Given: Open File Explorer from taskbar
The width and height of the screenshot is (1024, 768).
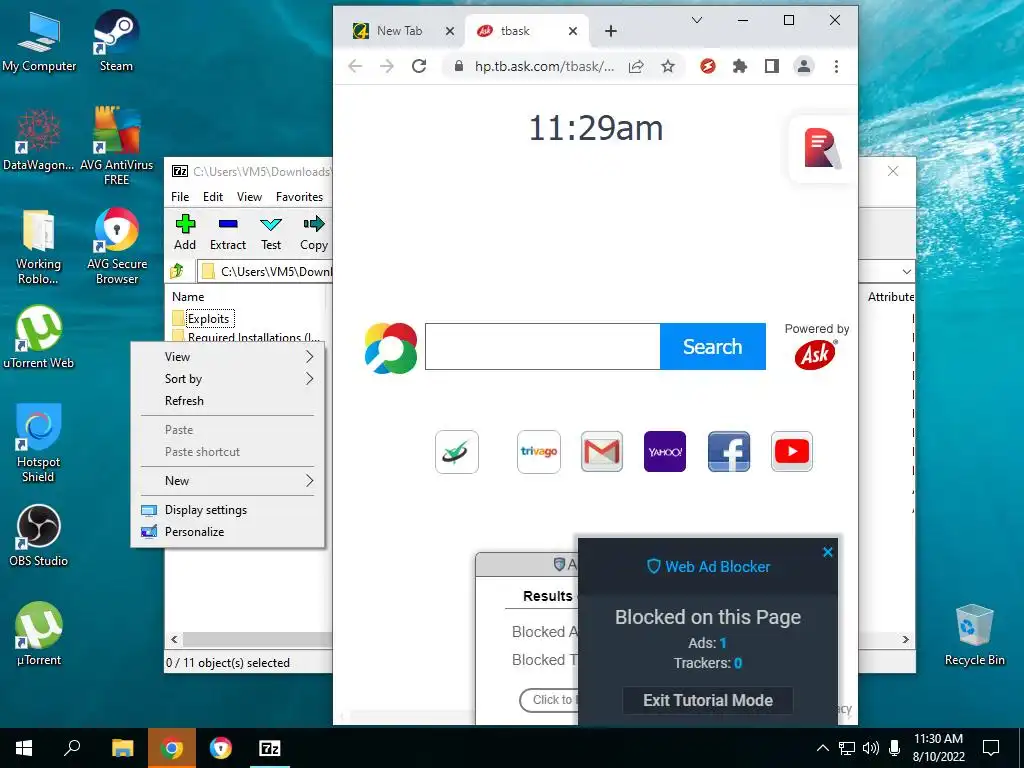Looking at the screenshot, I should [122, 748].
